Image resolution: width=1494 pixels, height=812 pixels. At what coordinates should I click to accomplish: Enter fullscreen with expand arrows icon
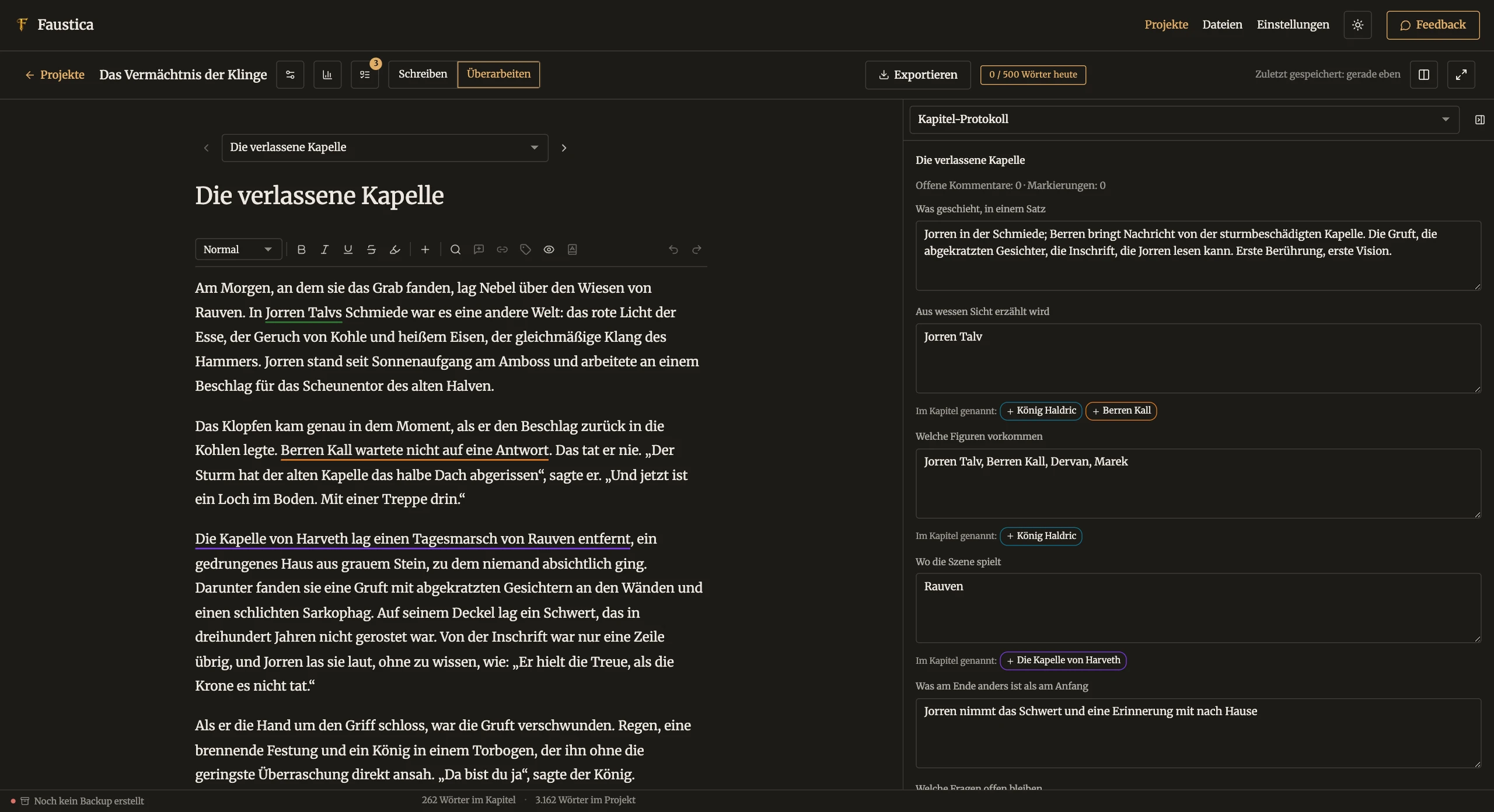point(1461,75)
